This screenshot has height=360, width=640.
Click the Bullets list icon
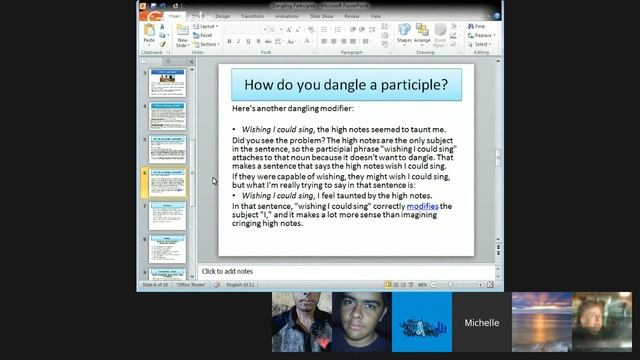[325, 29]
